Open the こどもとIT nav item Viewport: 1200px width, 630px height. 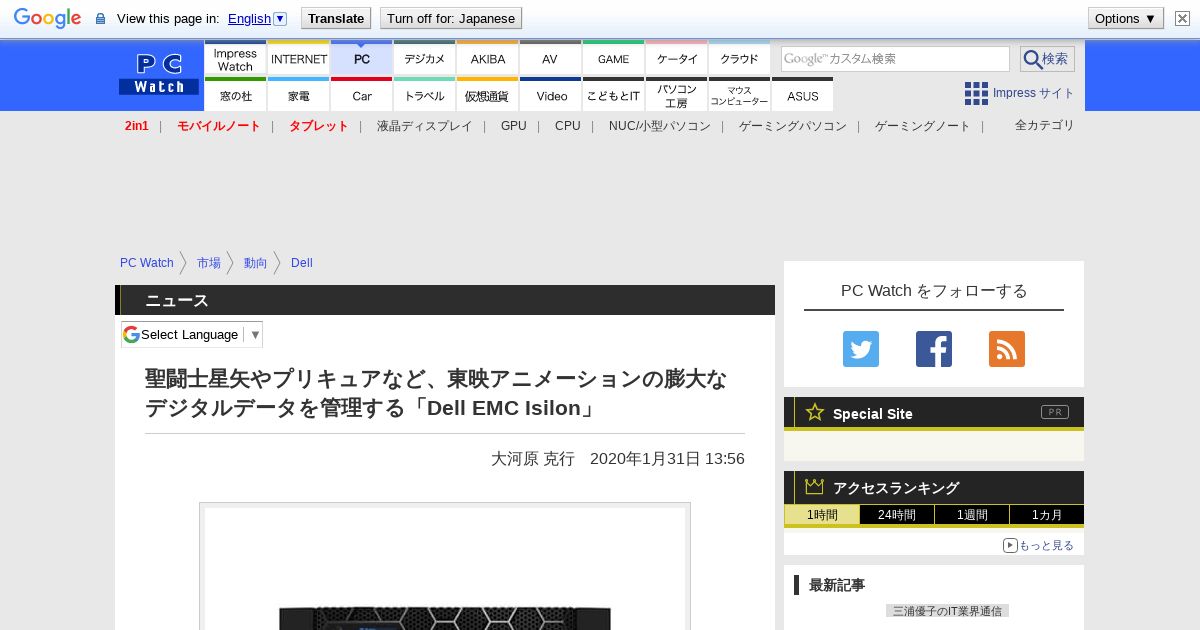(x=614, y=95)
